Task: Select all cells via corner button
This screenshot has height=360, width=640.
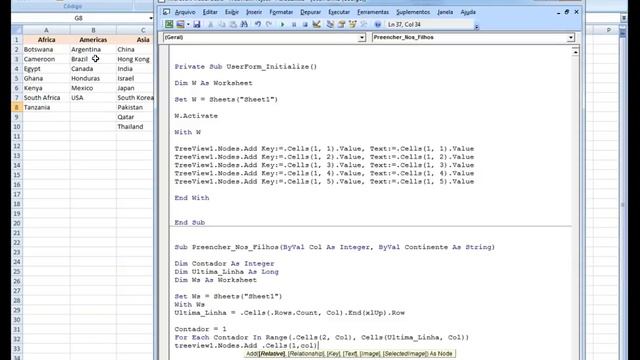Action: tap(17, 30)
